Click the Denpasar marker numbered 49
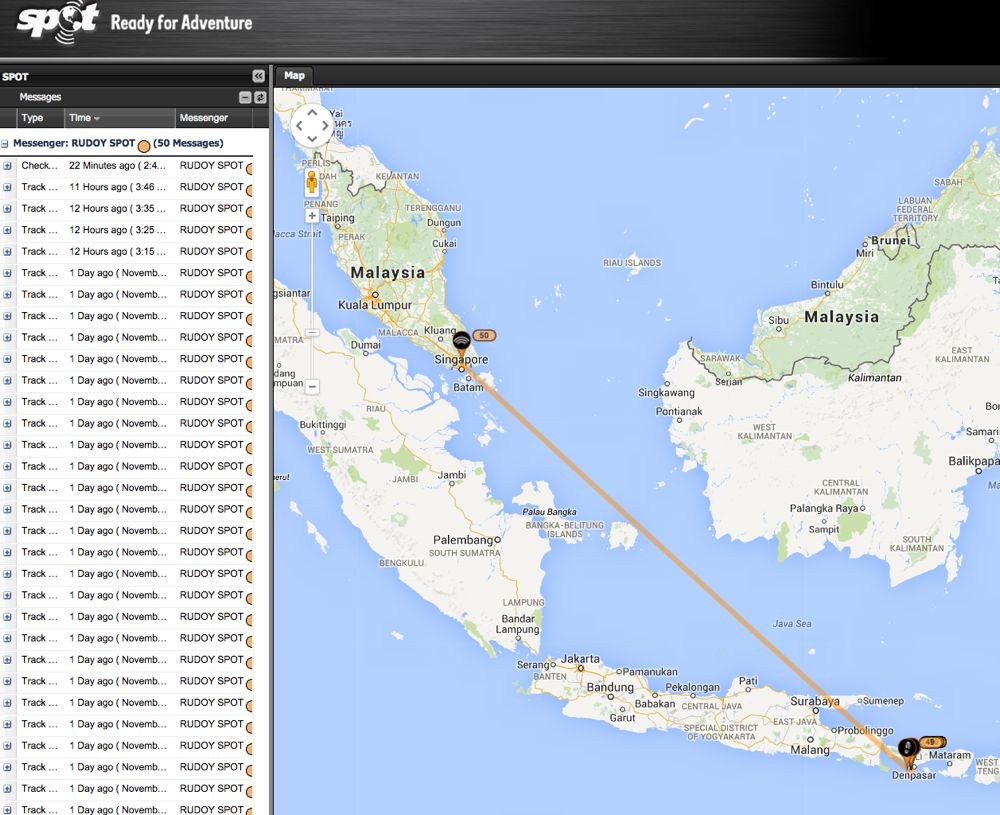This screenshot has width=1000, height=815. [908, 750]
